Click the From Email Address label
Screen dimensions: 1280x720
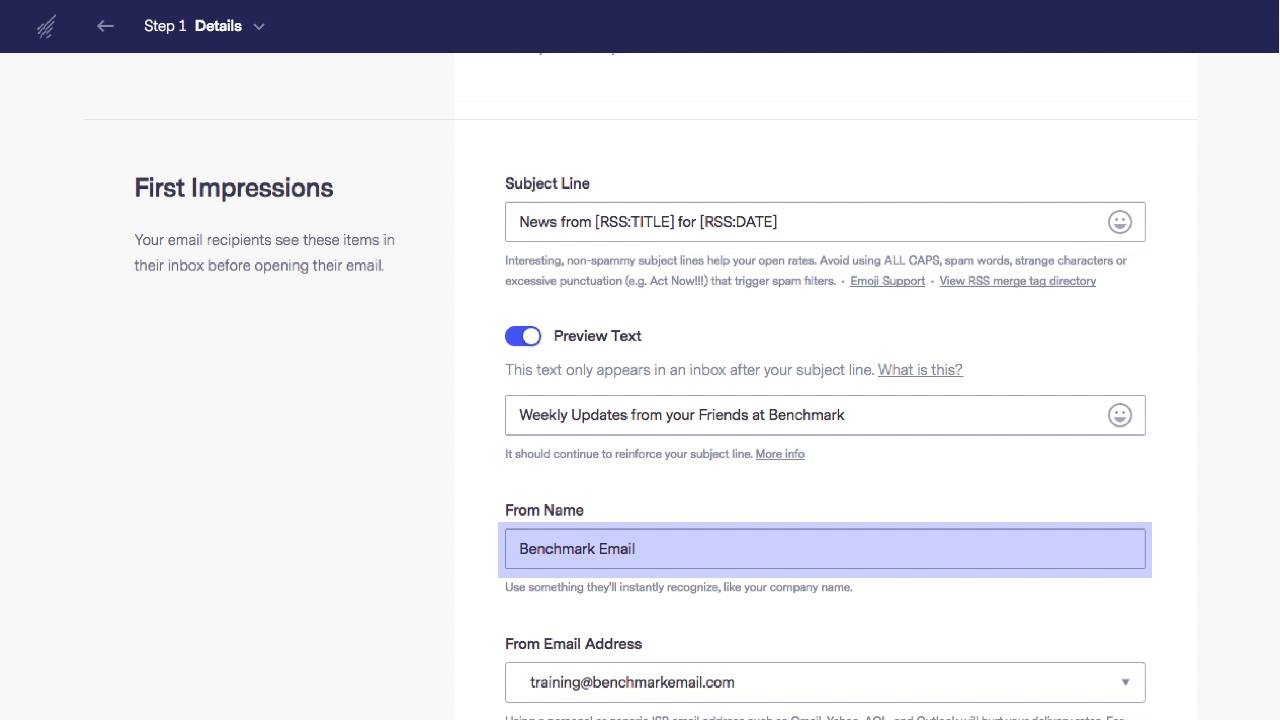[573, 644]
